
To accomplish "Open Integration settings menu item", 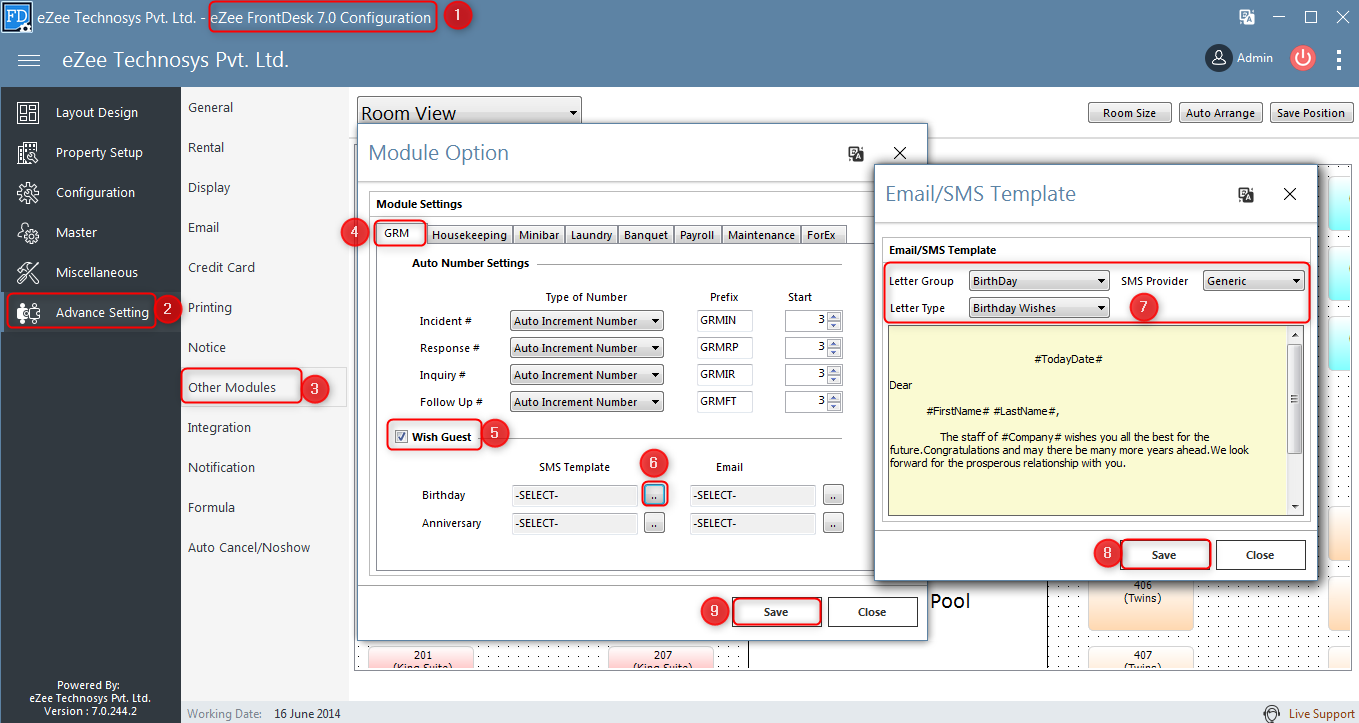I will coord(219,427).
